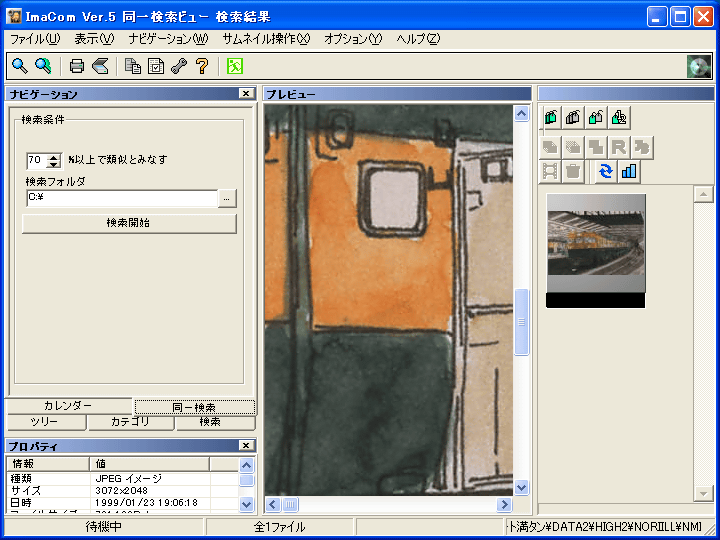This screenshot has height=540, width=720.
Task: Switch to the 同一検索 tab
Action: pyautogui.click(x=194, y=407)
